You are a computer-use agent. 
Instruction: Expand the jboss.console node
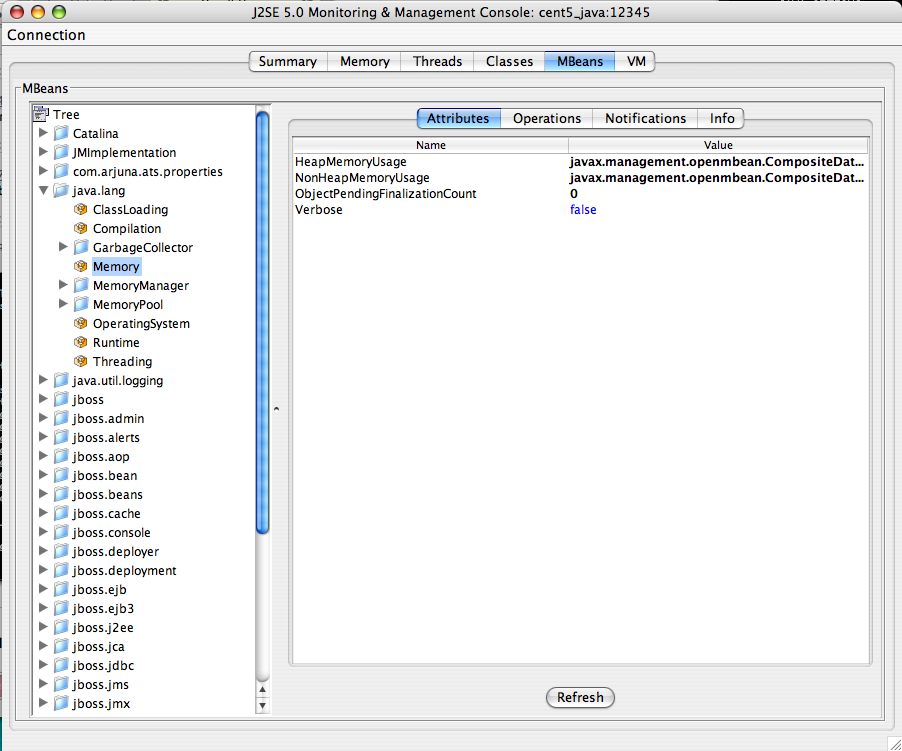click(x=43, y=531)
